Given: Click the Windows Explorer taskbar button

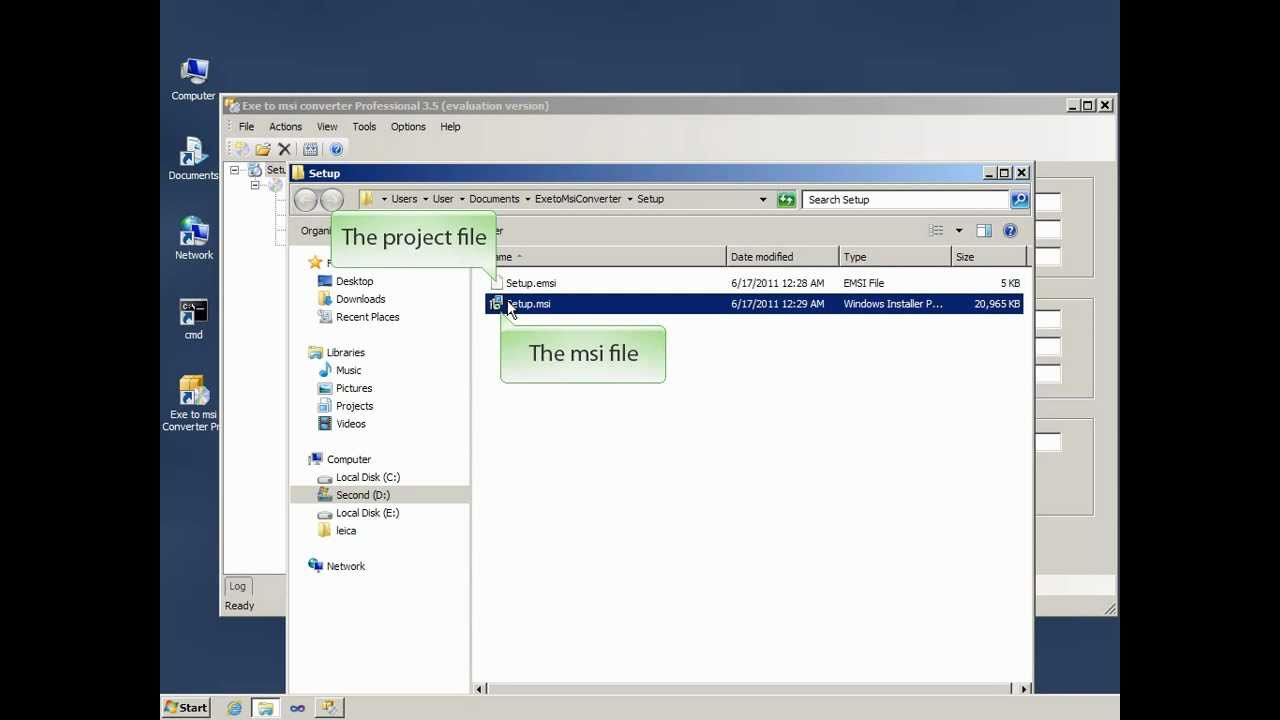Looking at the screenshot, I should [265, 708].
